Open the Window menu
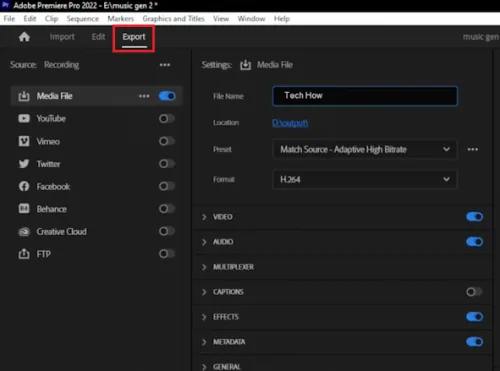The width and height of the screenshot is (500, 371). [251, 19]
